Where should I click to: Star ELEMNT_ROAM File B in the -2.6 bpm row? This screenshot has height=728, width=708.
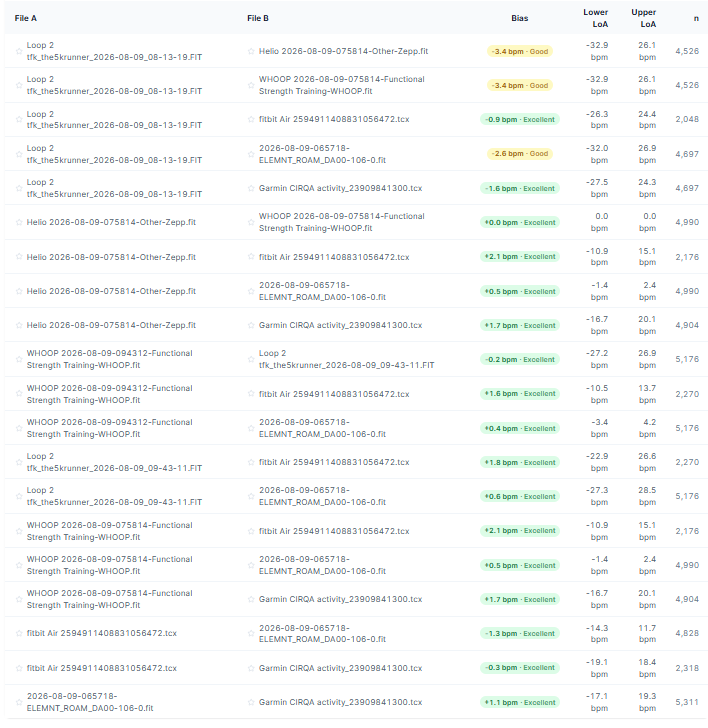251,154
